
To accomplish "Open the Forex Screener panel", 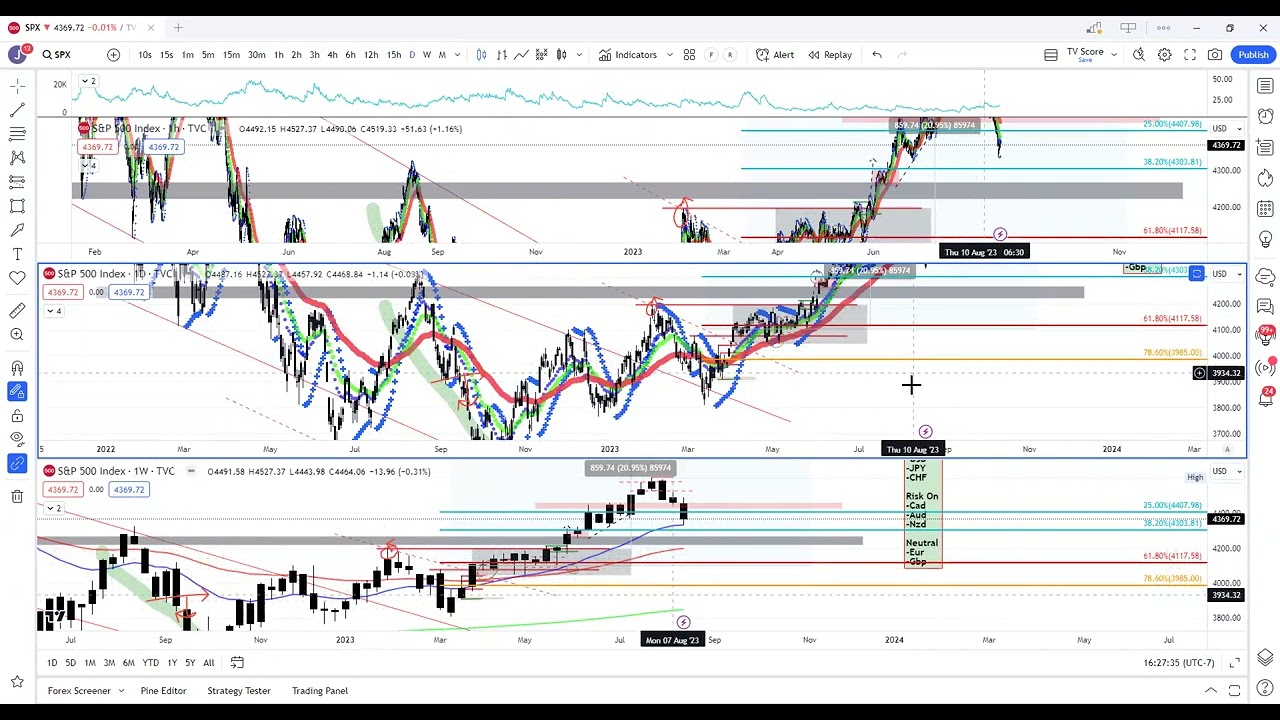I will pyautogui.click(x=79, y=691).
